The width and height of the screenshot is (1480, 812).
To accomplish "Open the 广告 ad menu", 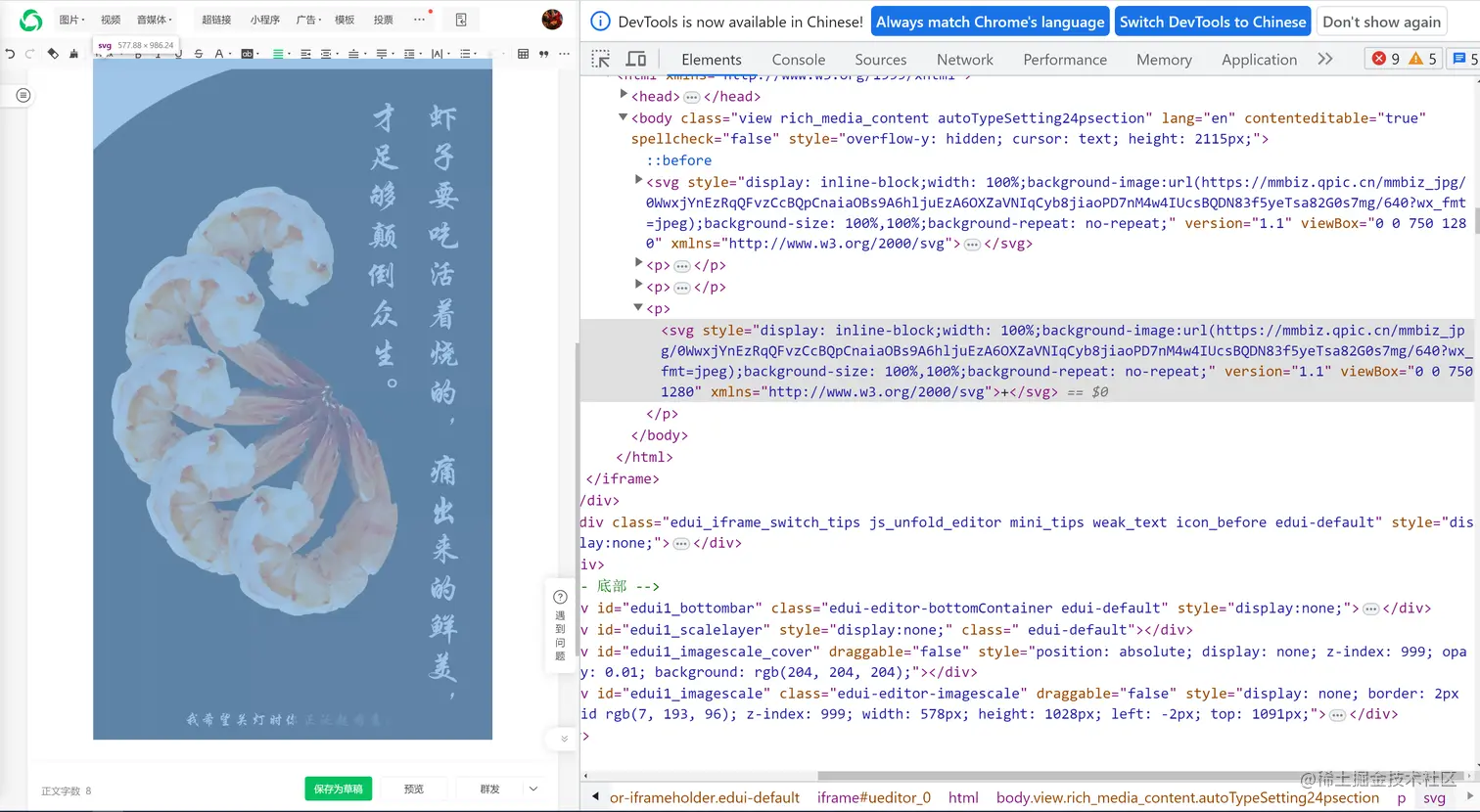I will (x=308, y=20).
